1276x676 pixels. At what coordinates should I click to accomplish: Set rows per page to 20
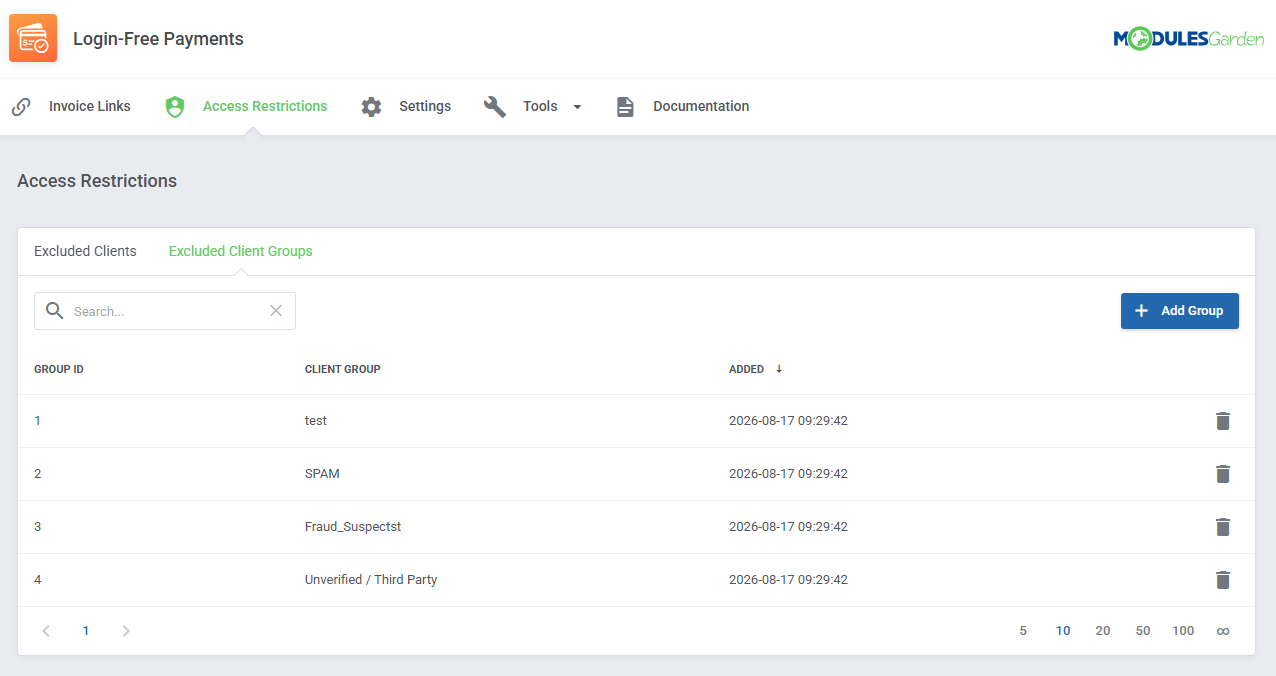tap(1103, 631)
